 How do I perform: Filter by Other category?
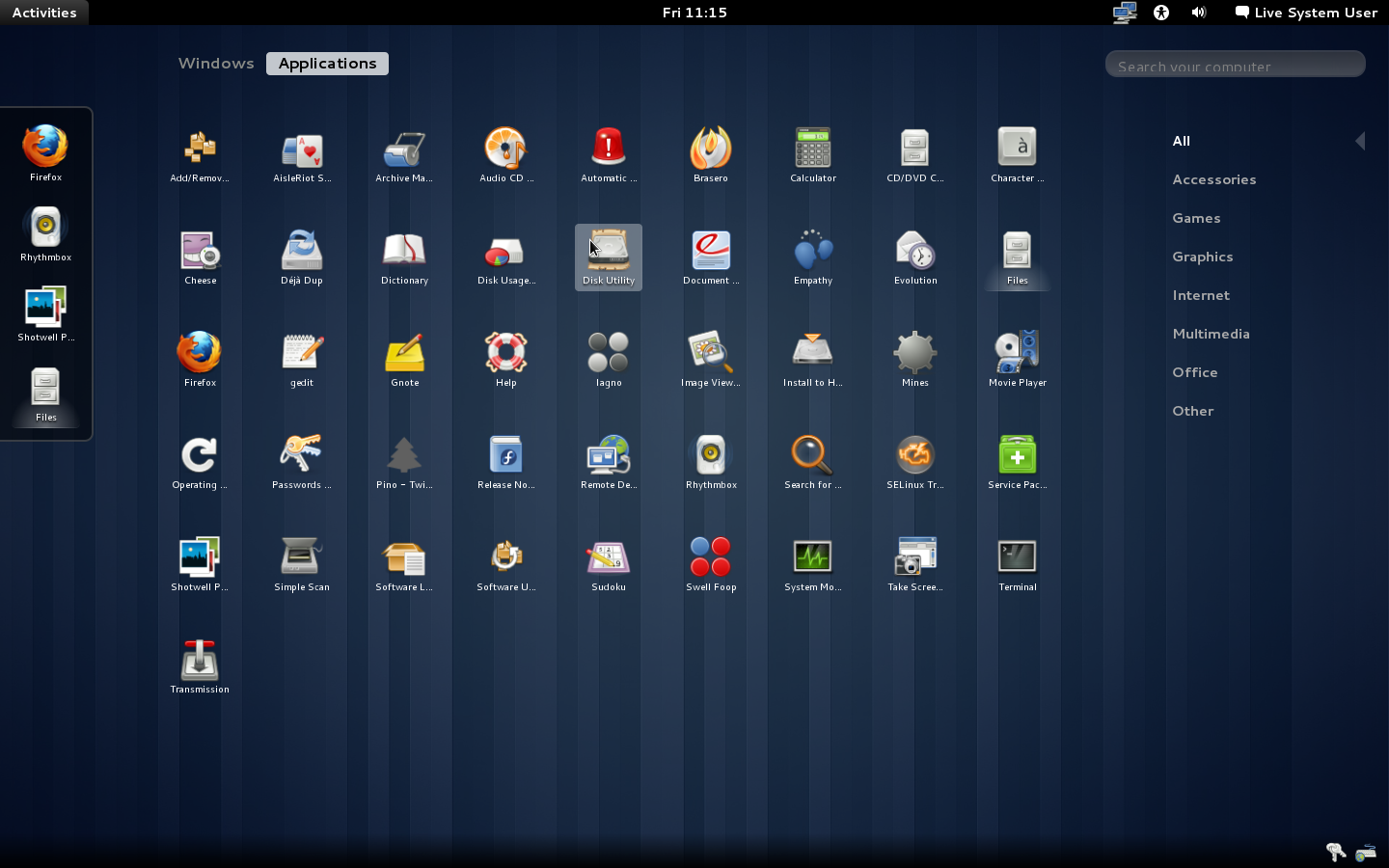tap(1193, 411)
